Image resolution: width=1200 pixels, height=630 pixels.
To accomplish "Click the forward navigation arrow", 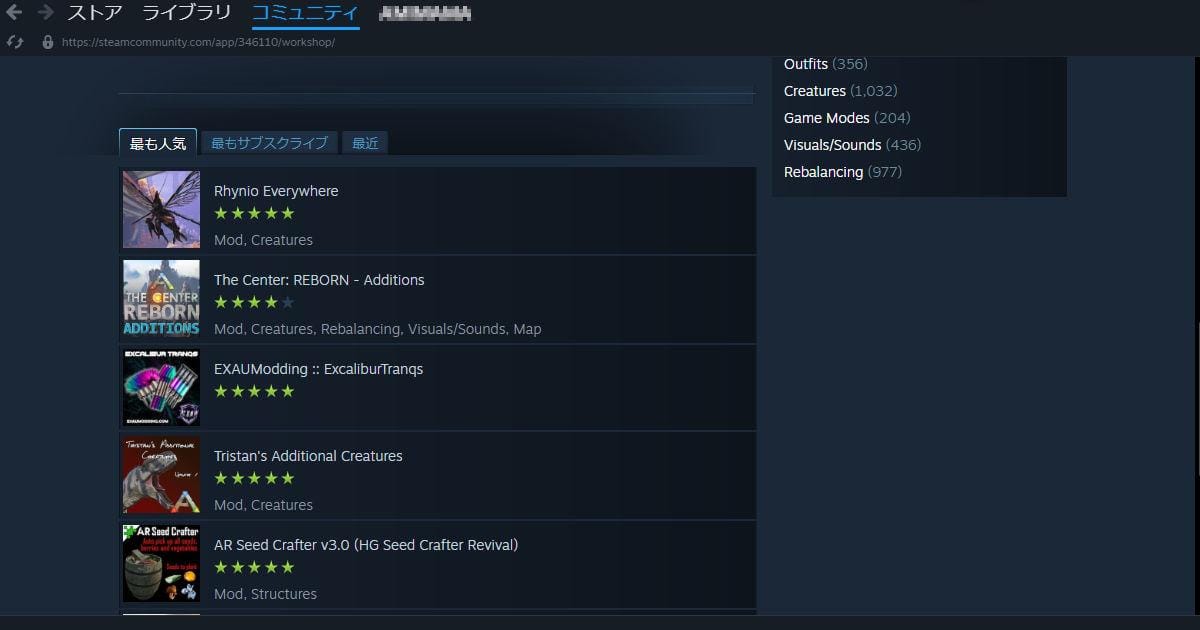I will coord(45,13).
